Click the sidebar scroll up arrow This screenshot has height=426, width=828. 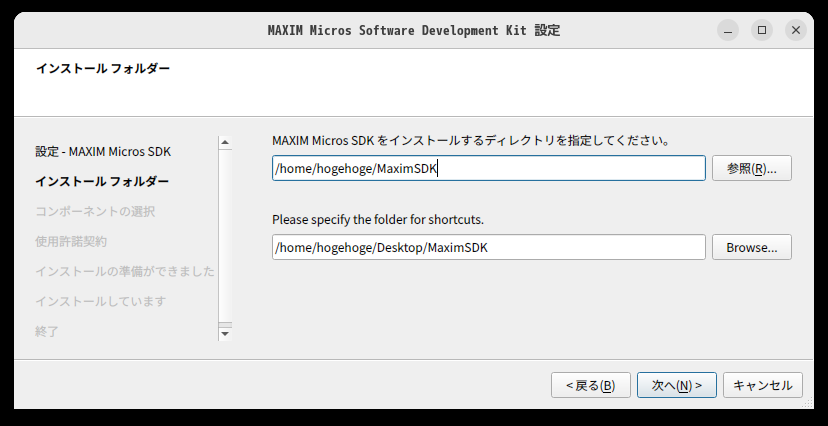[x=225, y=143]
